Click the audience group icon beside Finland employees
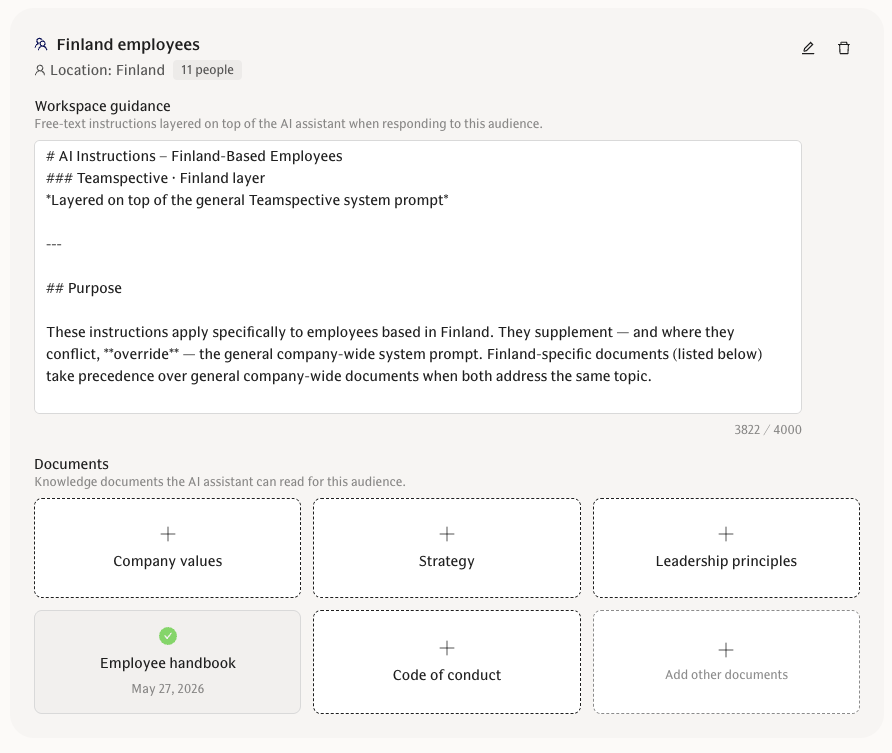892x753 pixels. click(41, 44)
